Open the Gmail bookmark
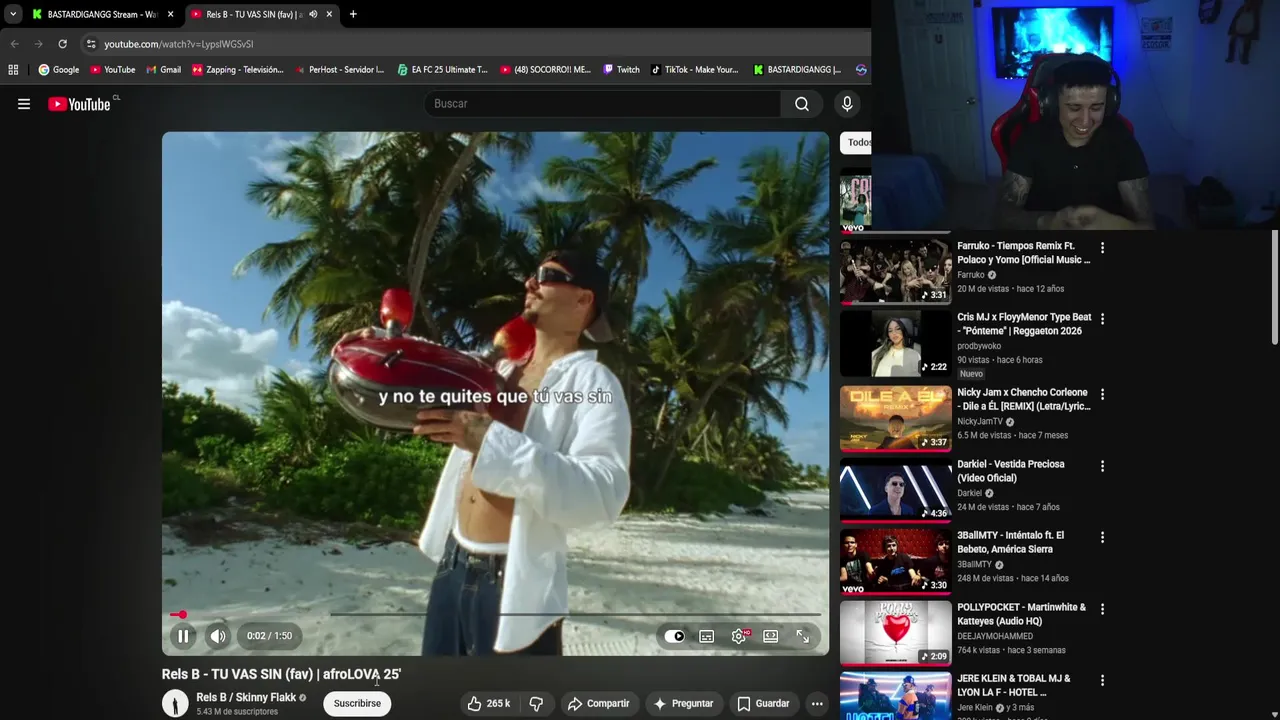This screenshot has height=720, width=1280. [x=164, y=70]
